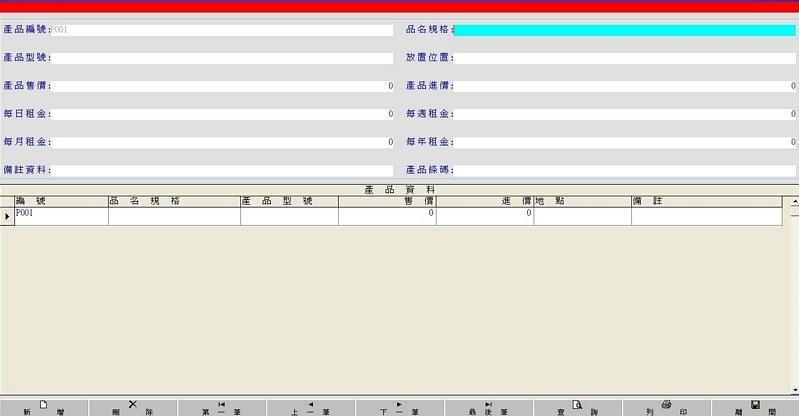The height and width of the screenshot is (416, 799).
Task: Click the 編號 column header in grid
Action: [x=60, y=201]
